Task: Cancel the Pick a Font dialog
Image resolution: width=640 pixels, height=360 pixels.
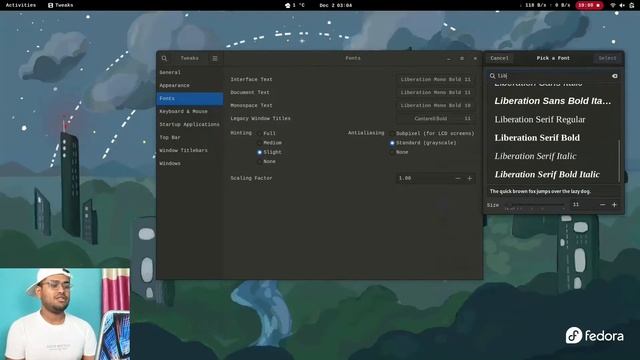Action: click(x=499, y=58)
